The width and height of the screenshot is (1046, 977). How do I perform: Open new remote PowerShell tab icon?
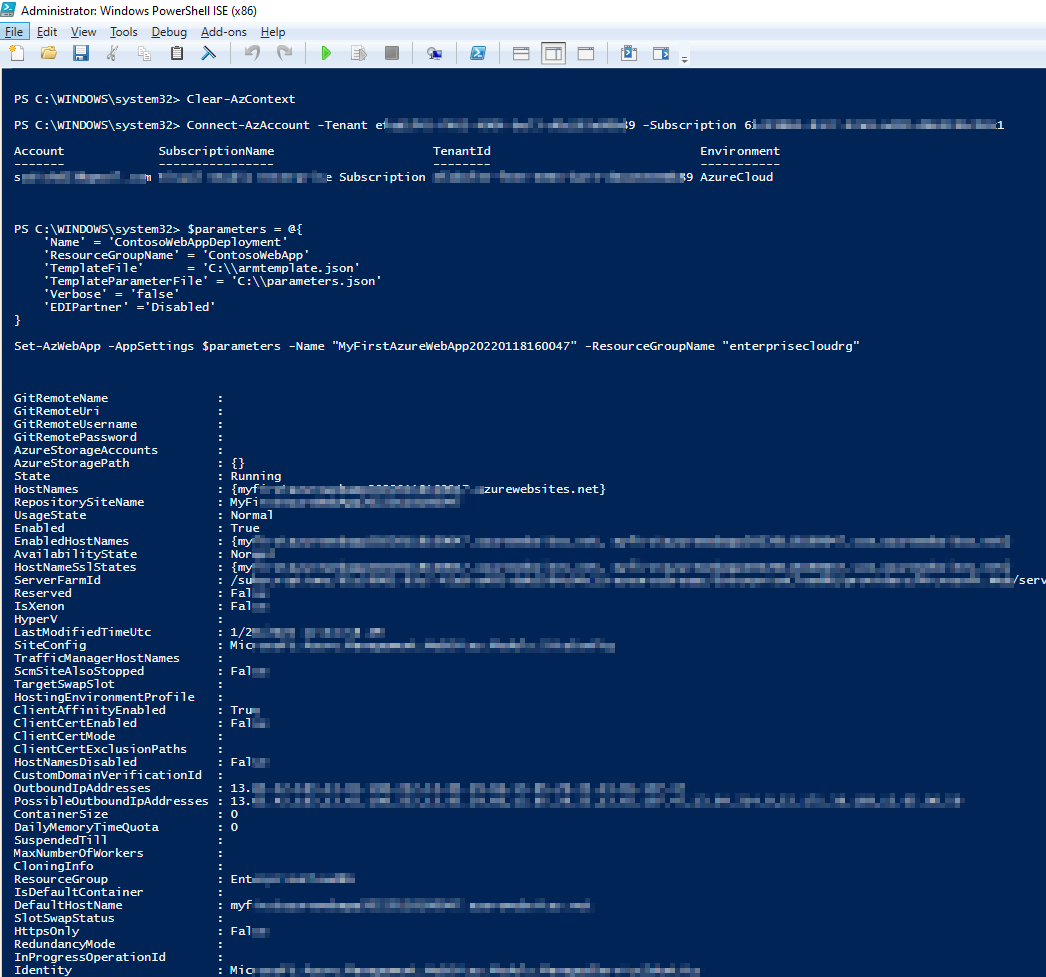coord(434,53)
